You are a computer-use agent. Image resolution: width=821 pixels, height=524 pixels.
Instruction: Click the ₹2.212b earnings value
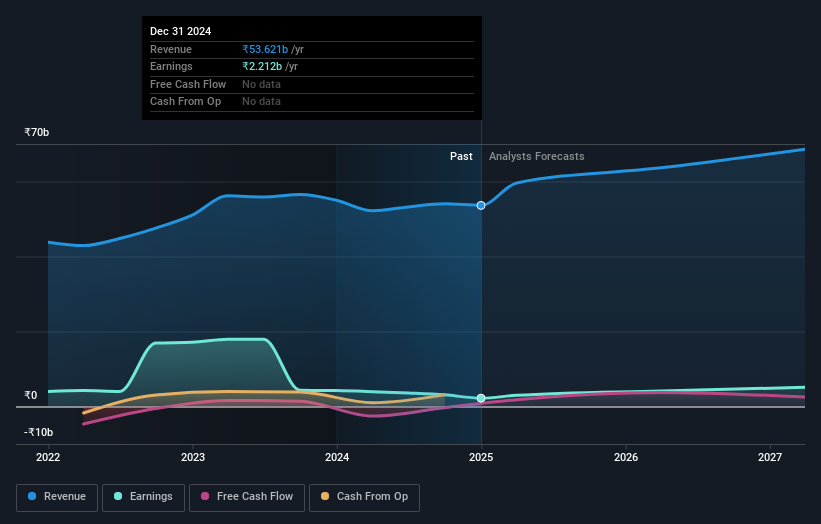pyautogui.click(x=262, y=66)
